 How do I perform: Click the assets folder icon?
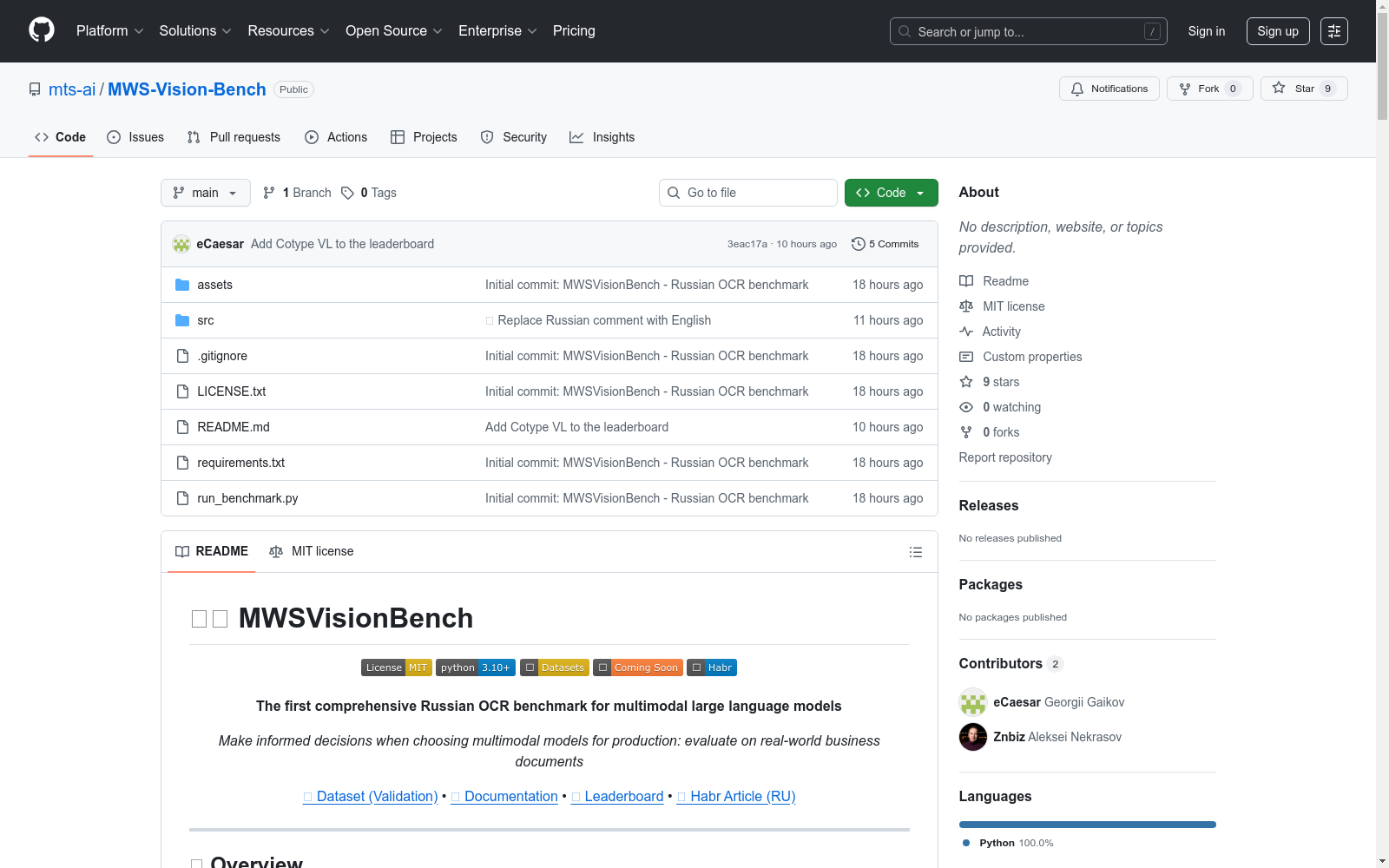[x=182, y=285]
